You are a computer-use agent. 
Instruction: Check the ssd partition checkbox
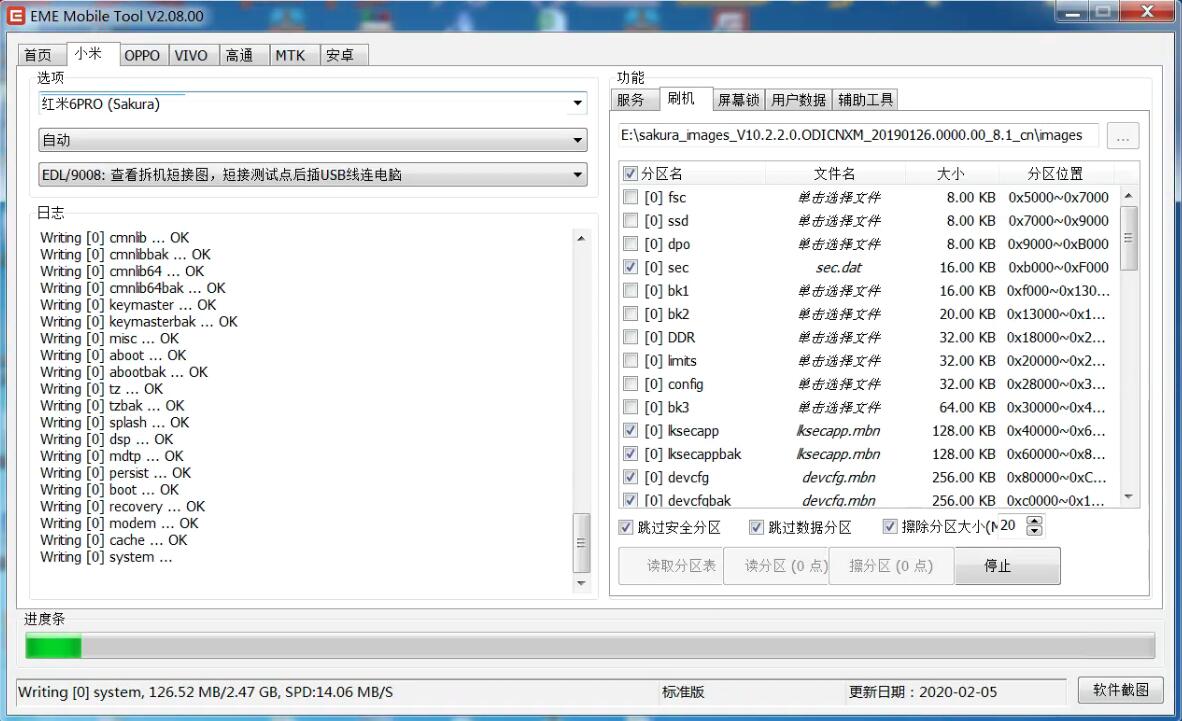point(630,220)
